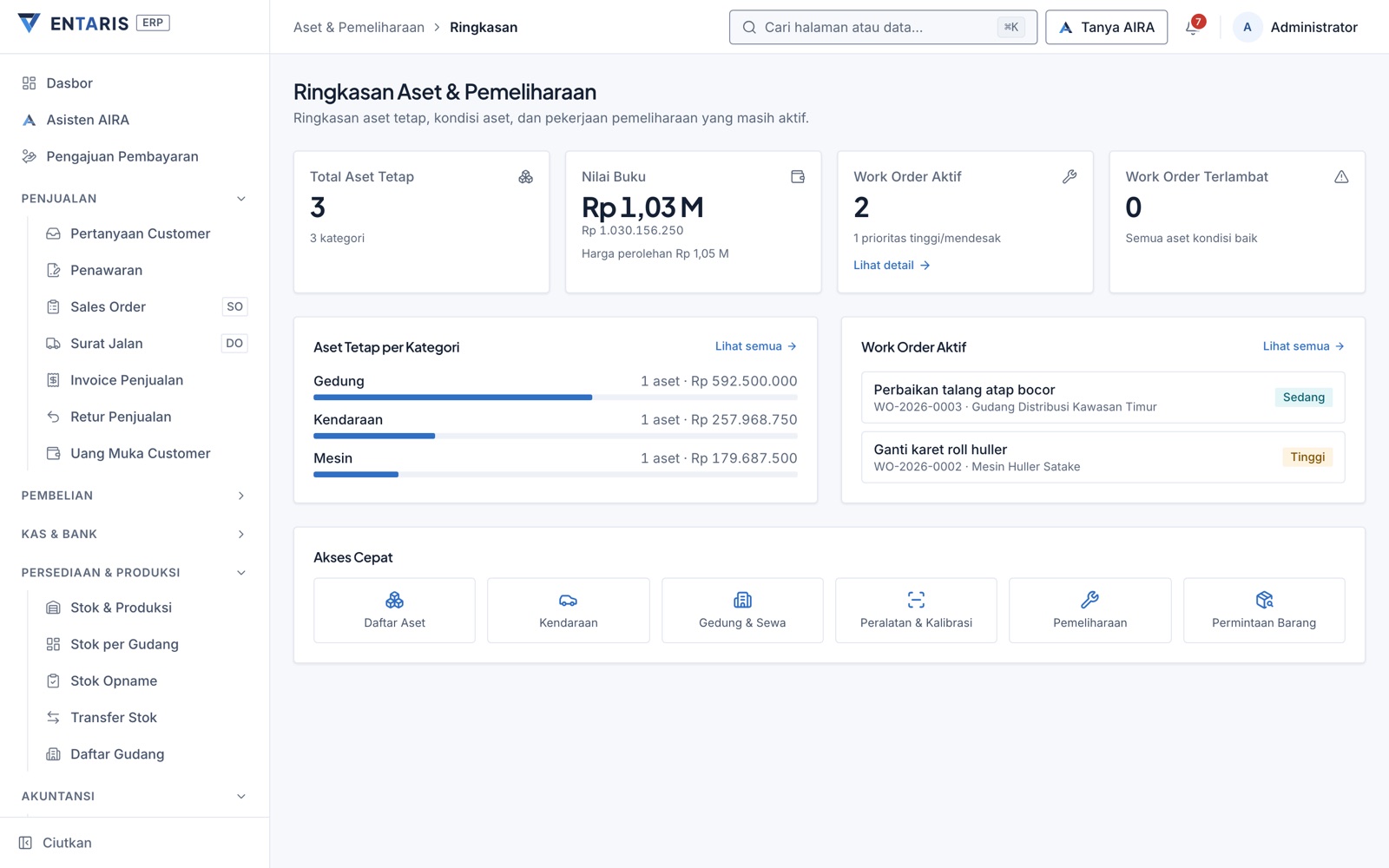Open Pemeliharaan quick access tile
The width and height of the screenshot is (1389, 868).
coord(1090,610)
